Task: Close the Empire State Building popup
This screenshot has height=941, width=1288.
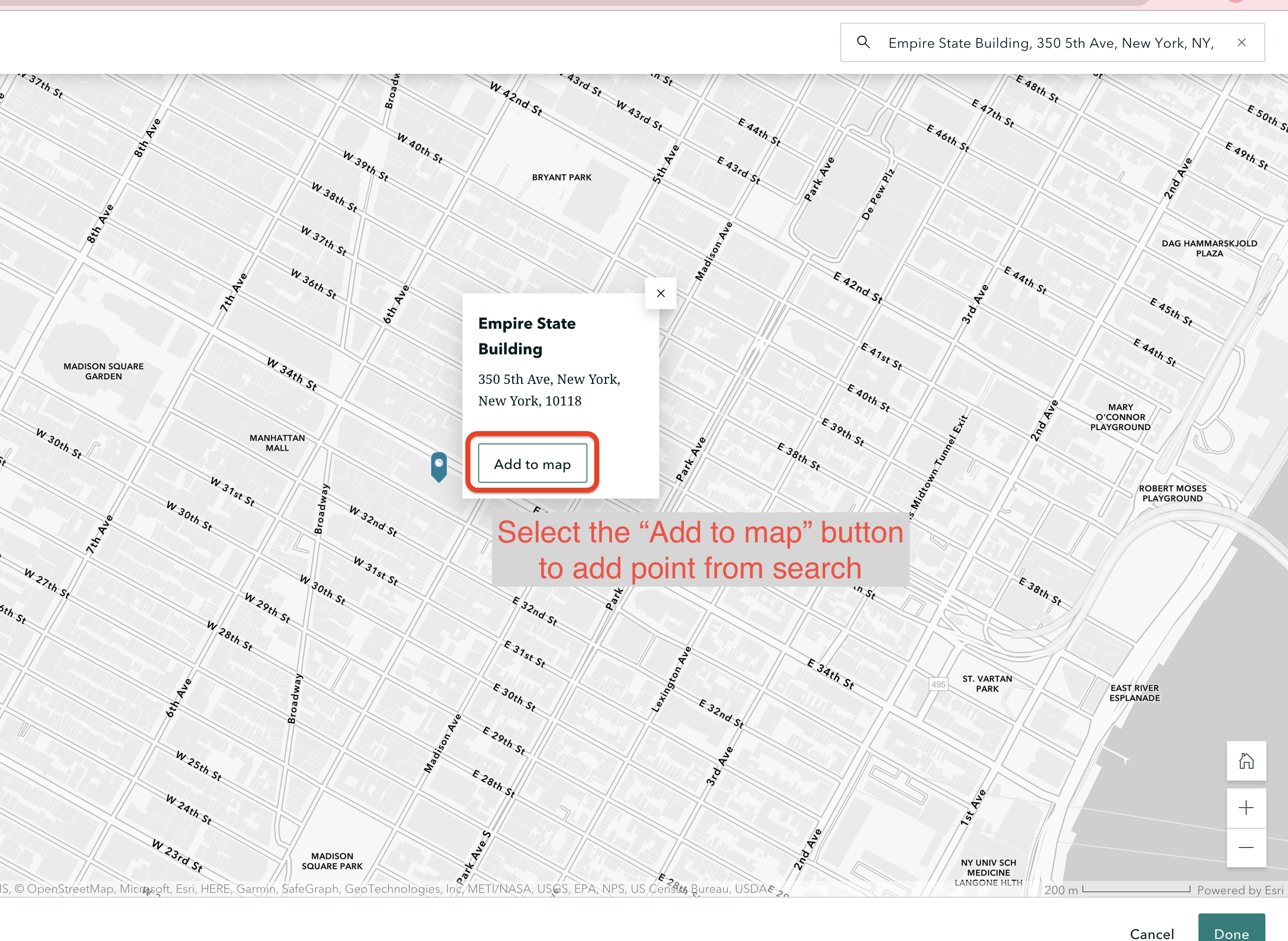Action: 661,293
